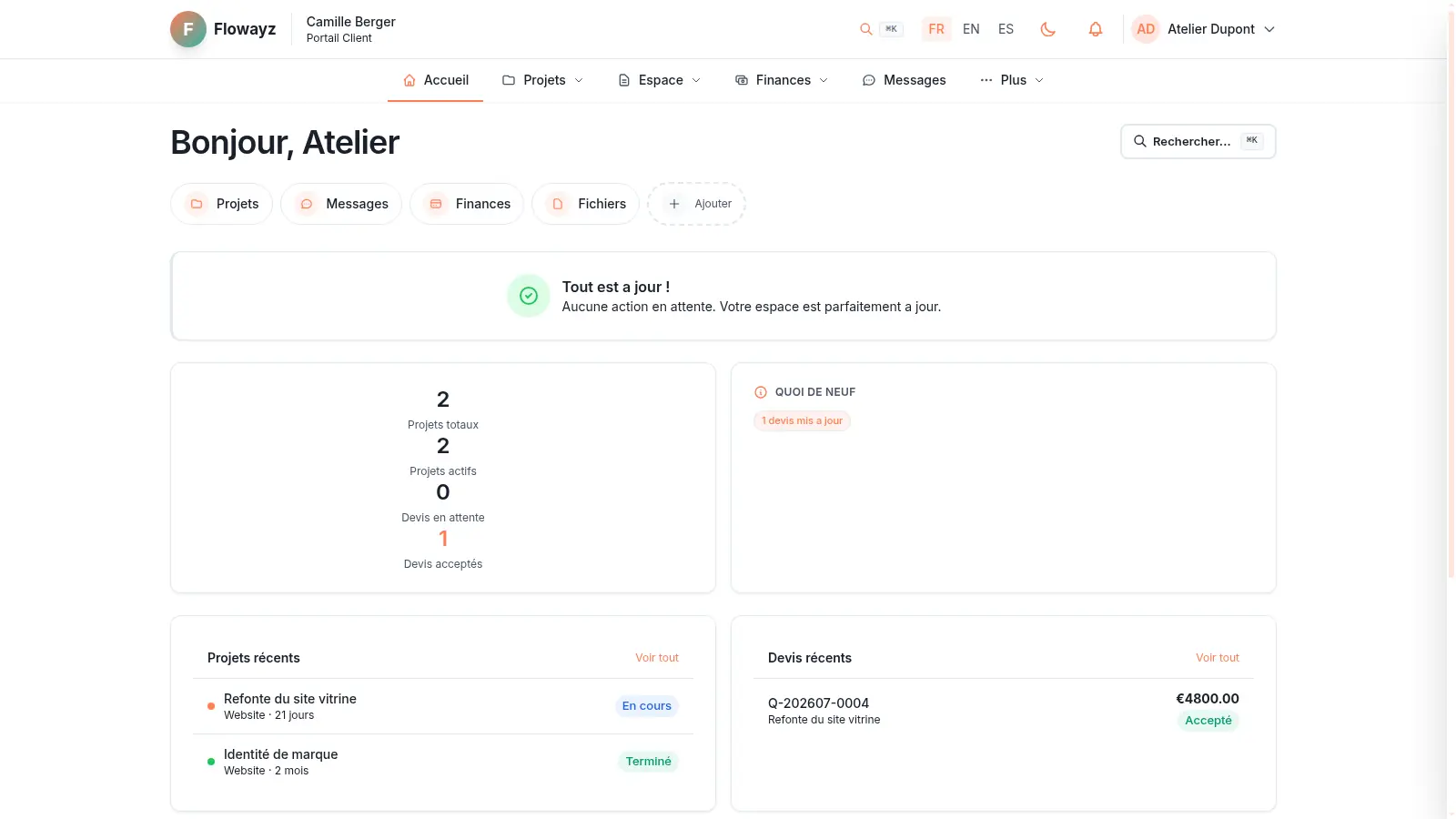This screenshot has width=1456, height=819.
Task: Click the Projets nav folder icon
Action: click(509, 80)
